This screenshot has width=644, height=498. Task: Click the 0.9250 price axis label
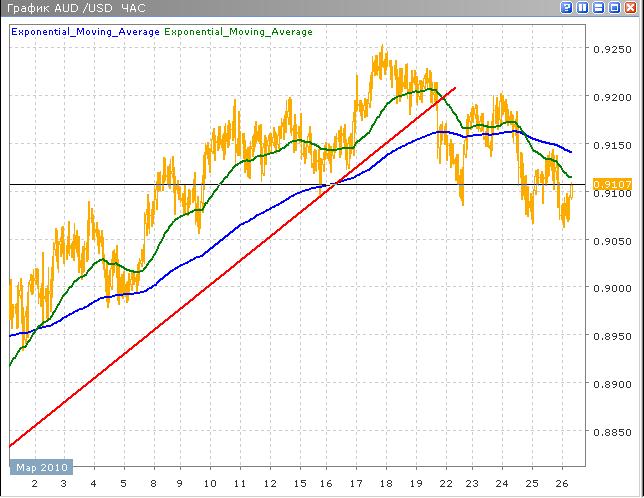(610, 49)
